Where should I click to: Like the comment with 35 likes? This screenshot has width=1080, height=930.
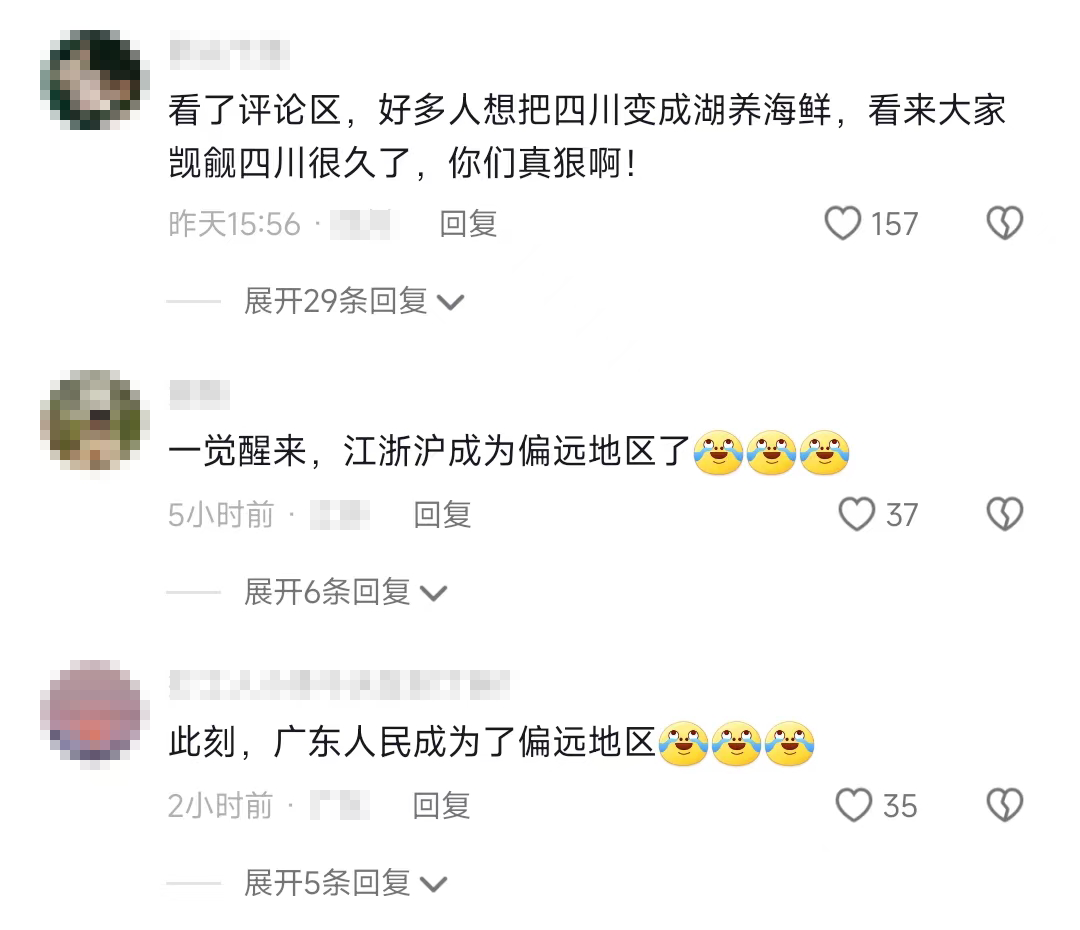tap(853, 805)
